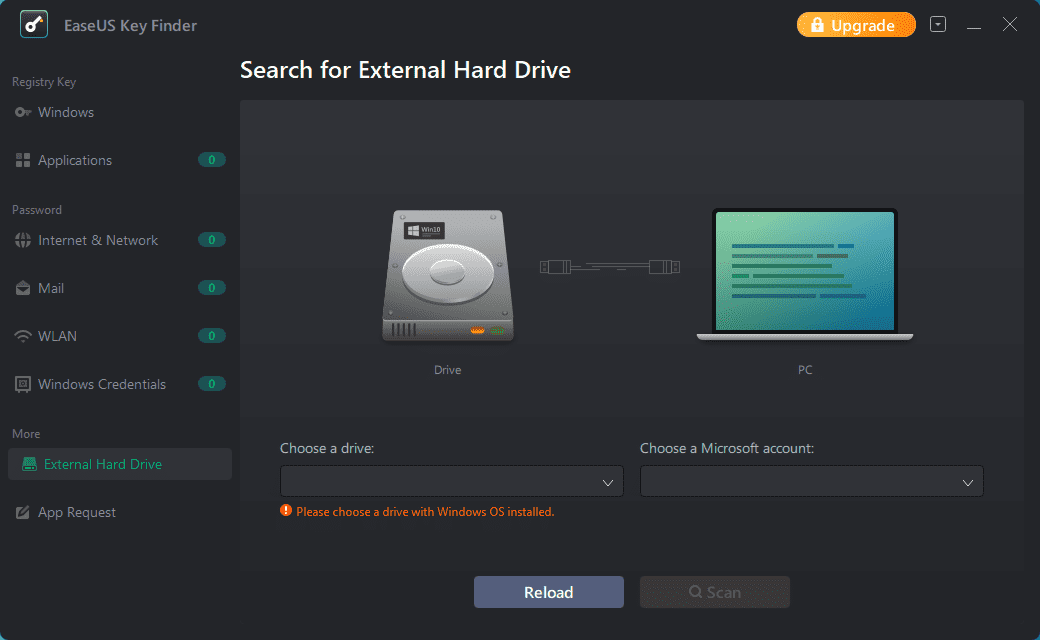Click the External Hard Drive icon in sidebar
This screenshot has width=1040, height=640.
coord(29,464)
